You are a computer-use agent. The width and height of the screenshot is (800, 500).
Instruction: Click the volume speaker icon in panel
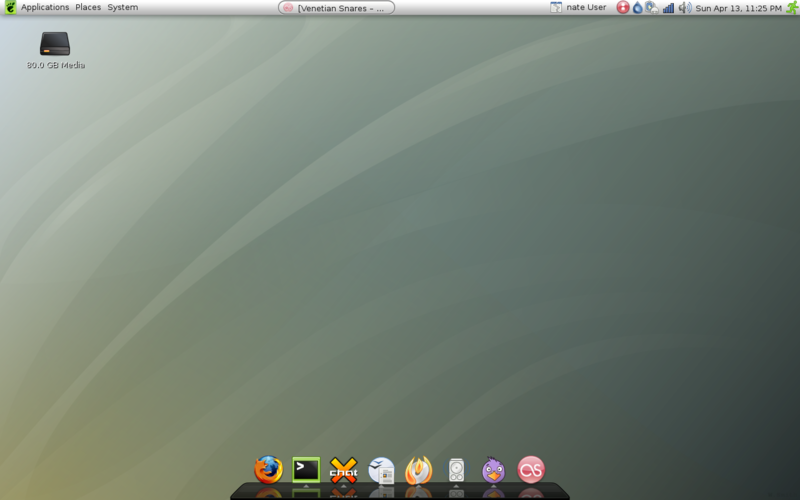(x=684, y=7)
